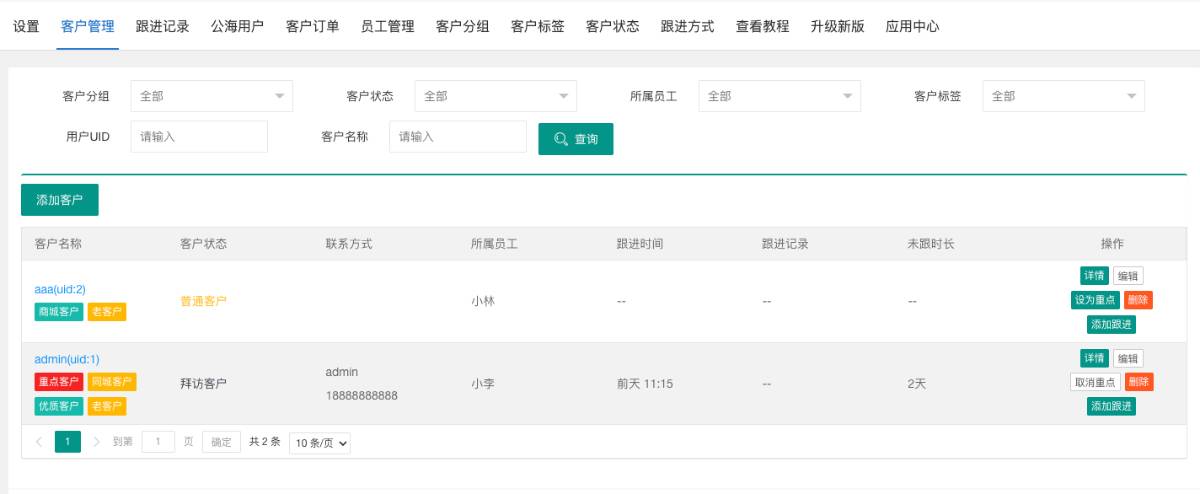1200x494 pixels.
Task: Click the search 查询 button
Action: pos(575,139)
